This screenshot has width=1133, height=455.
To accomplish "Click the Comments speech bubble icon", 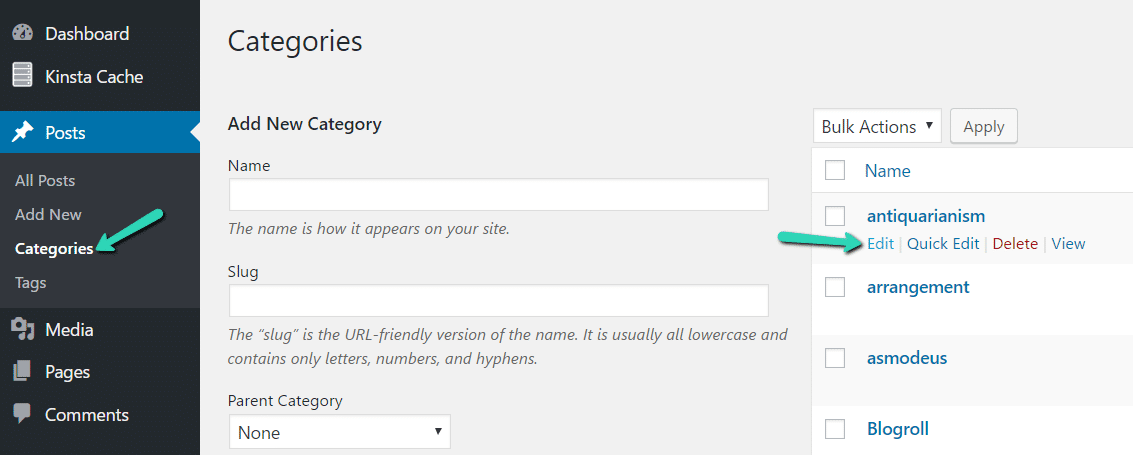I will pos(22,414).
